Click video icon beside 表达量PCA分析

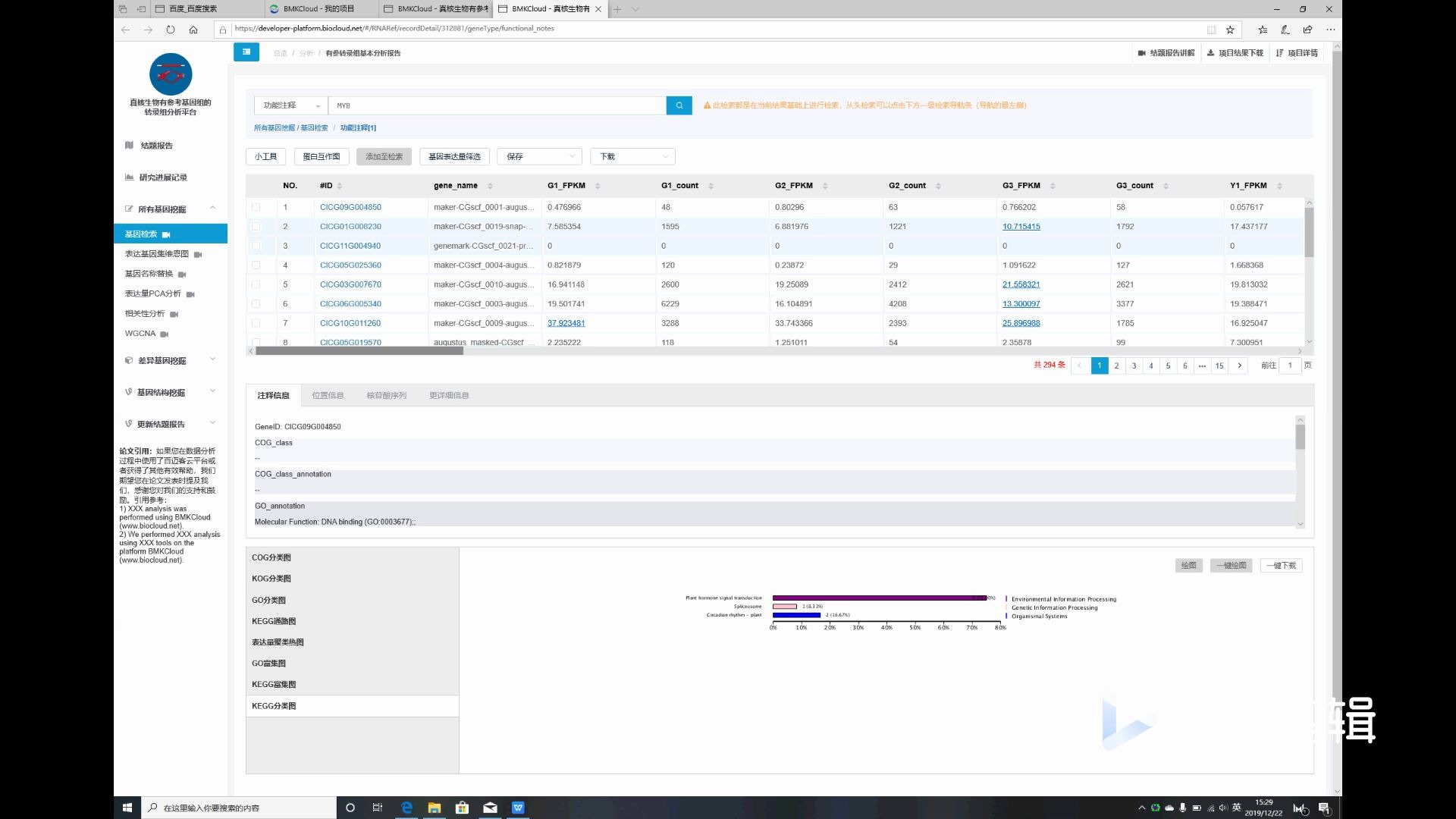coord(190,293)
